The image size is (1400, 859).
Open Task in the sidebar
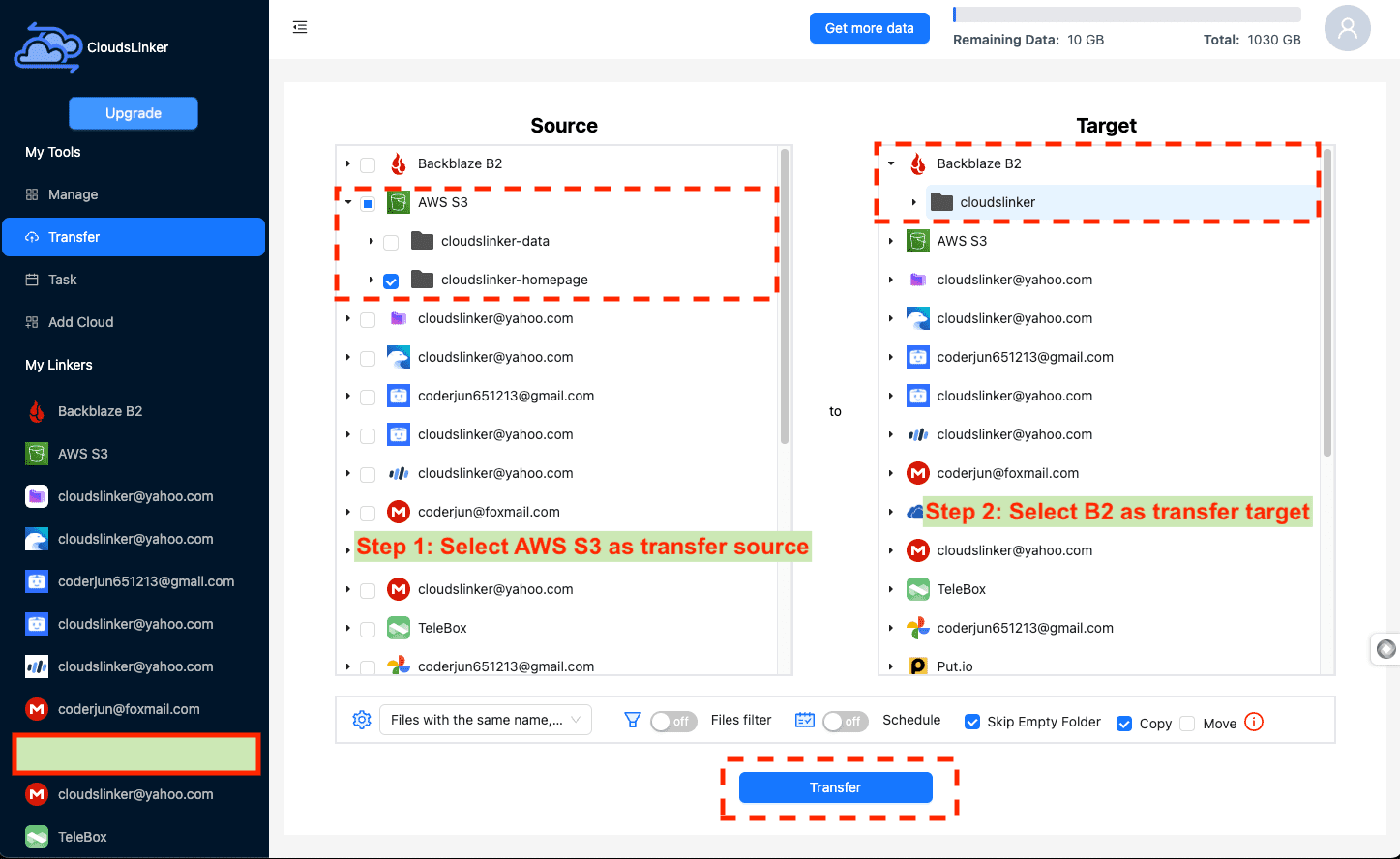pyautogui.click(x=134, y=280)
